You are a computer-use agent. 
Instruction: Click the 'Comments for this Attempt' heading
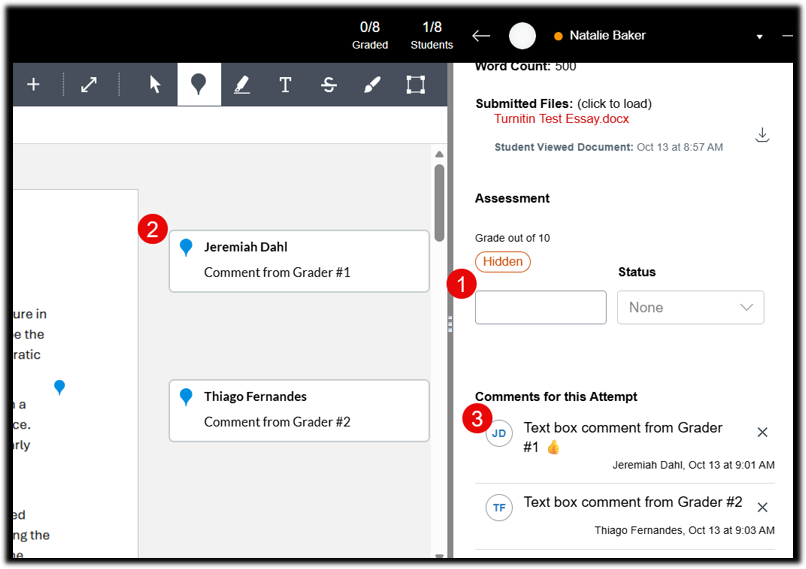coord(556,397)
